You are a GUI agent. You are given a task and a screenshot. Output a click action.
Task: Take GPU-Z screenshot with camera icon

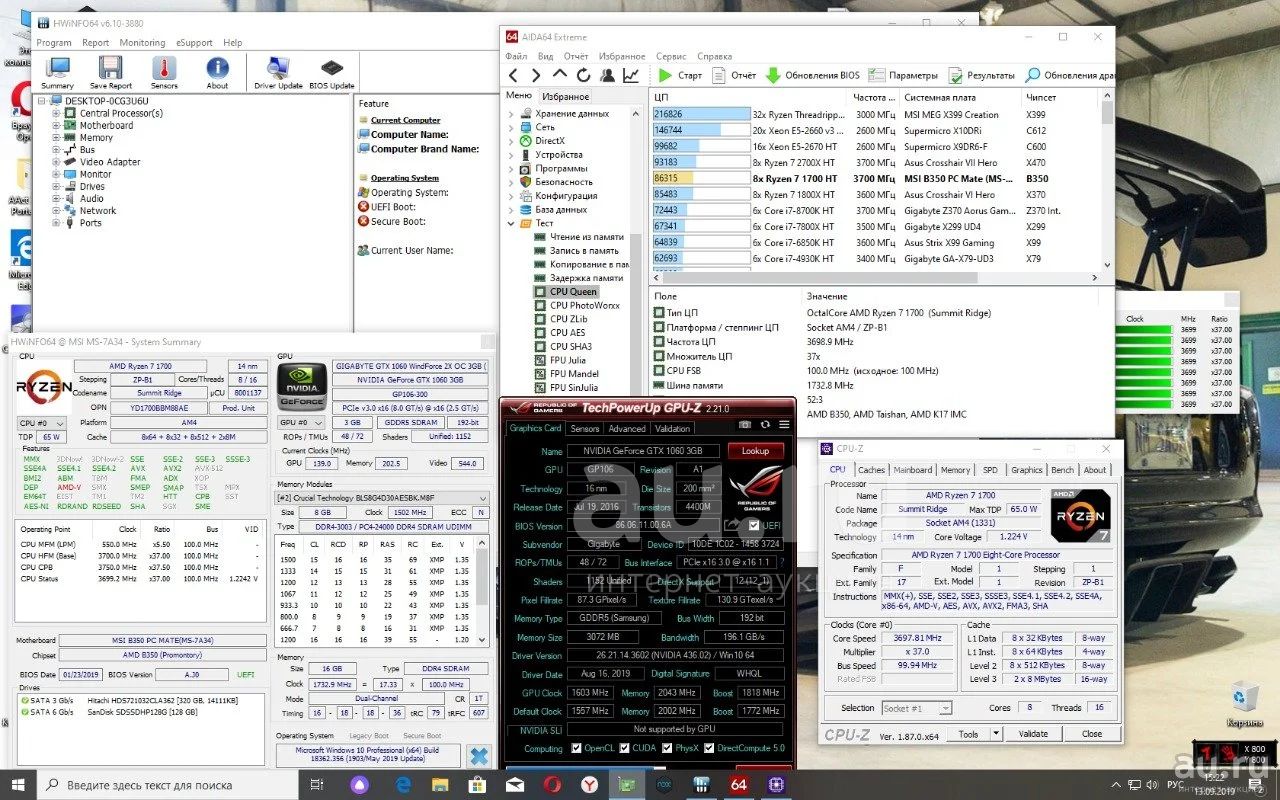point(745,425)
